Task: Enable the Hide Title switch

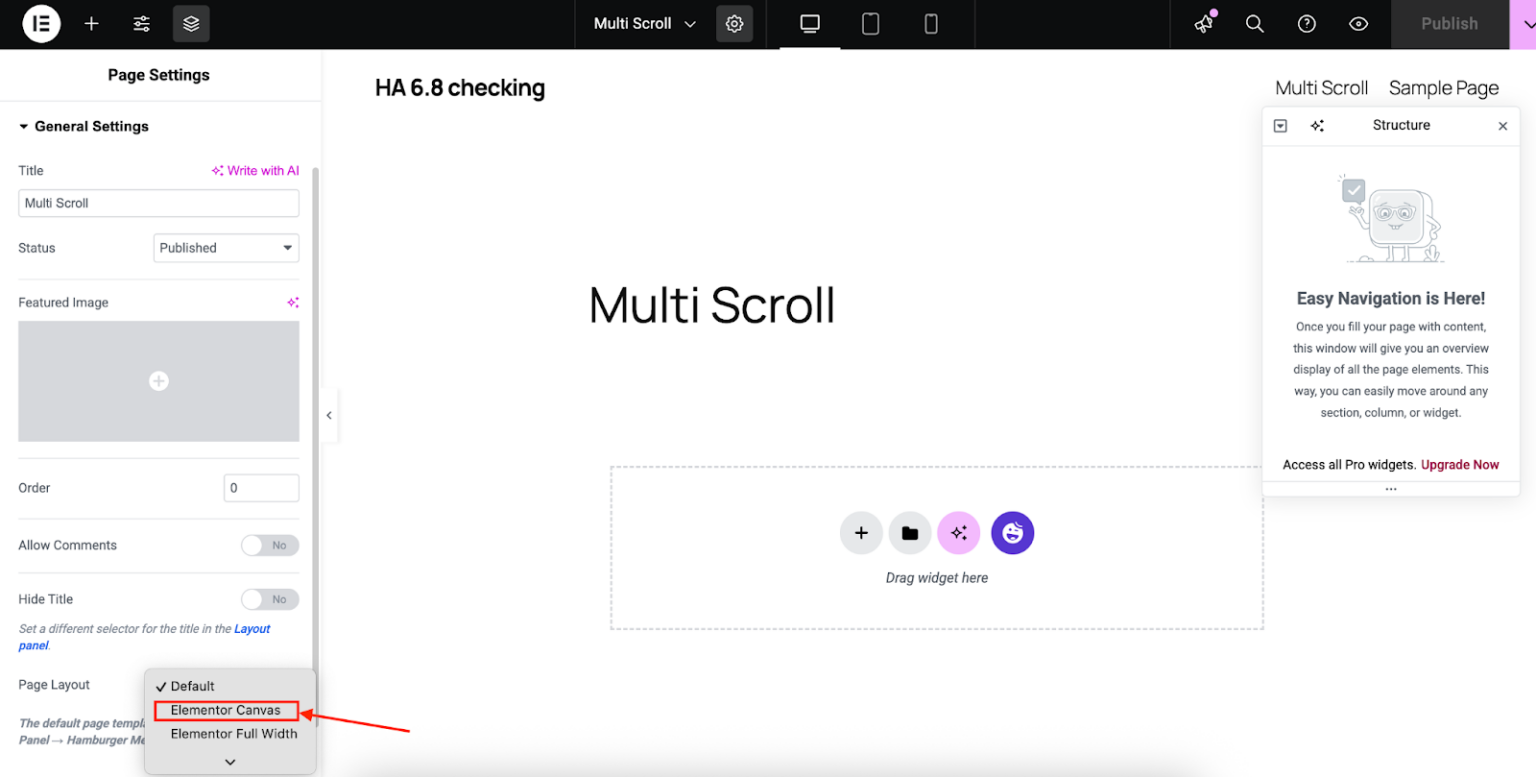Action: coord(269,599)
